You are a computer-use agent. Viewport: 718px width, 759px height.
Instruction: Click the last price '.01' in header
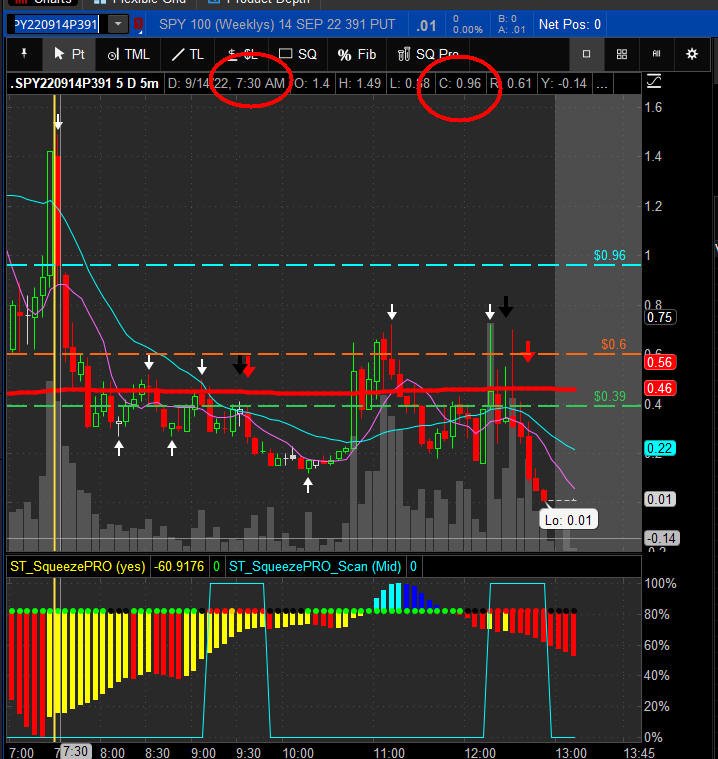[427, 25]
